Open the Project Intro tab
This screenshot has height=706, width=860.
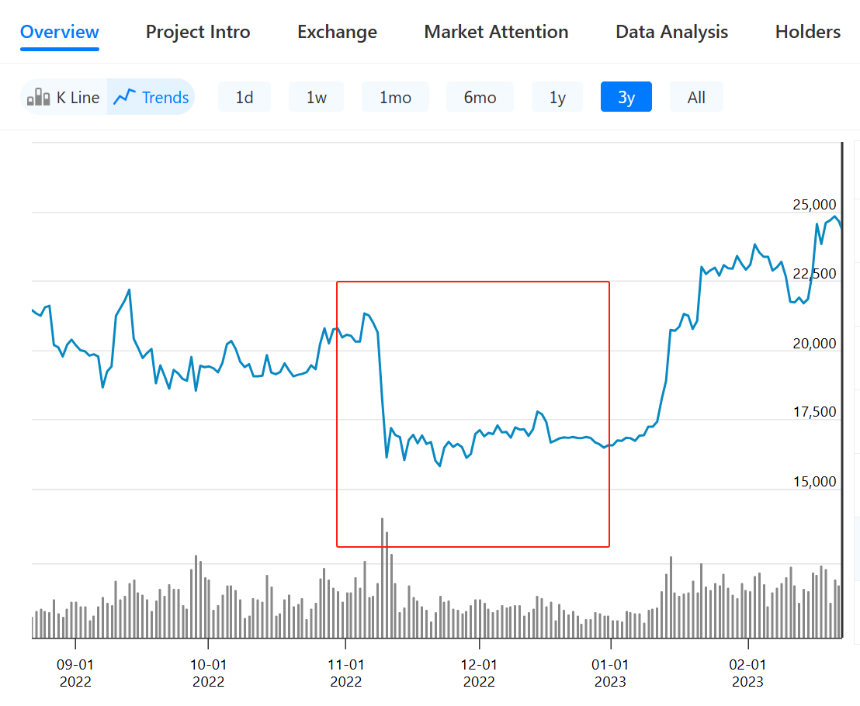(198, 32)
